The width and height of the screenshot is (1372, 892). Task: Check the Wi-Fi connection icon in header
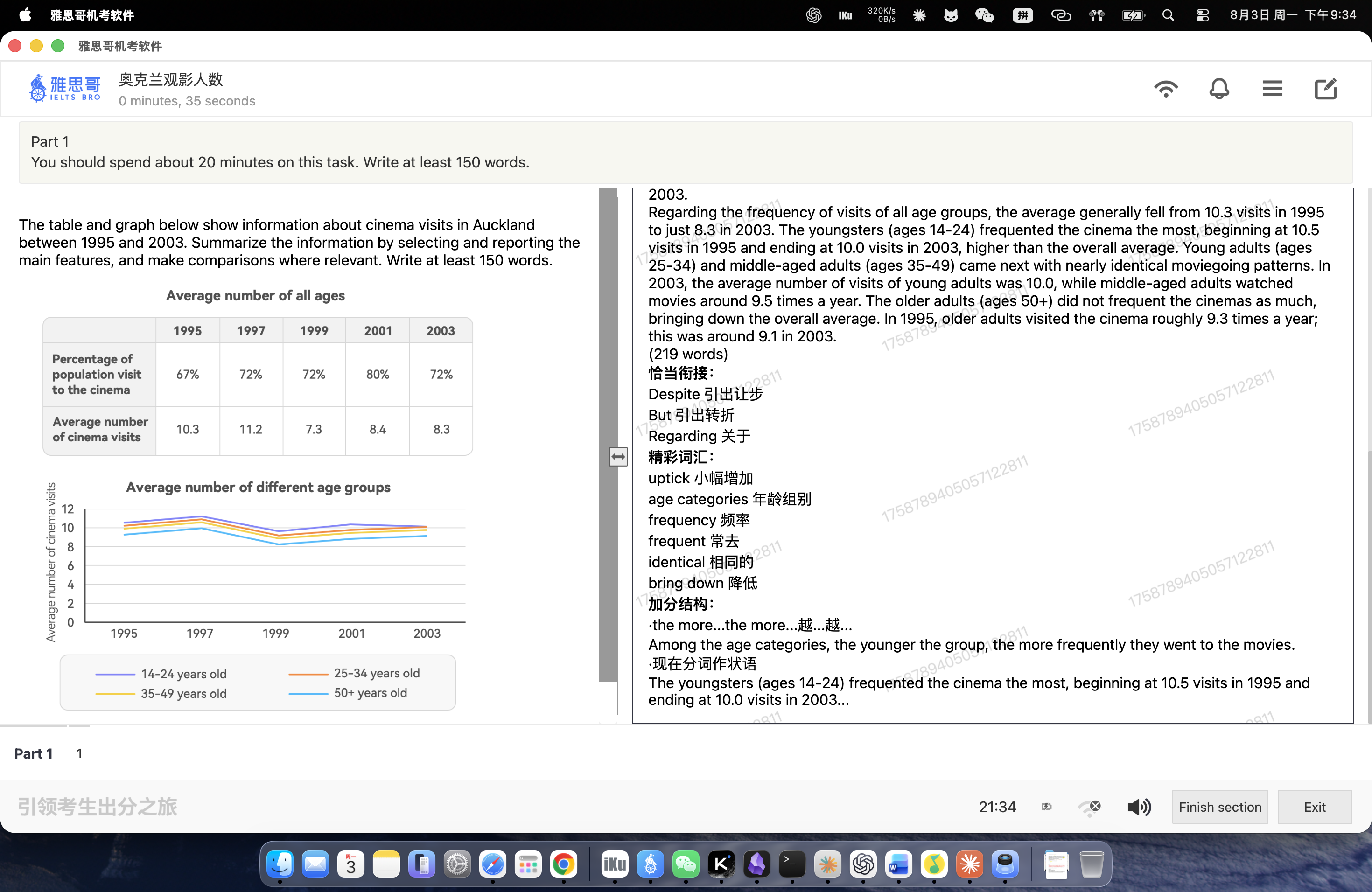pos(1166,89)
